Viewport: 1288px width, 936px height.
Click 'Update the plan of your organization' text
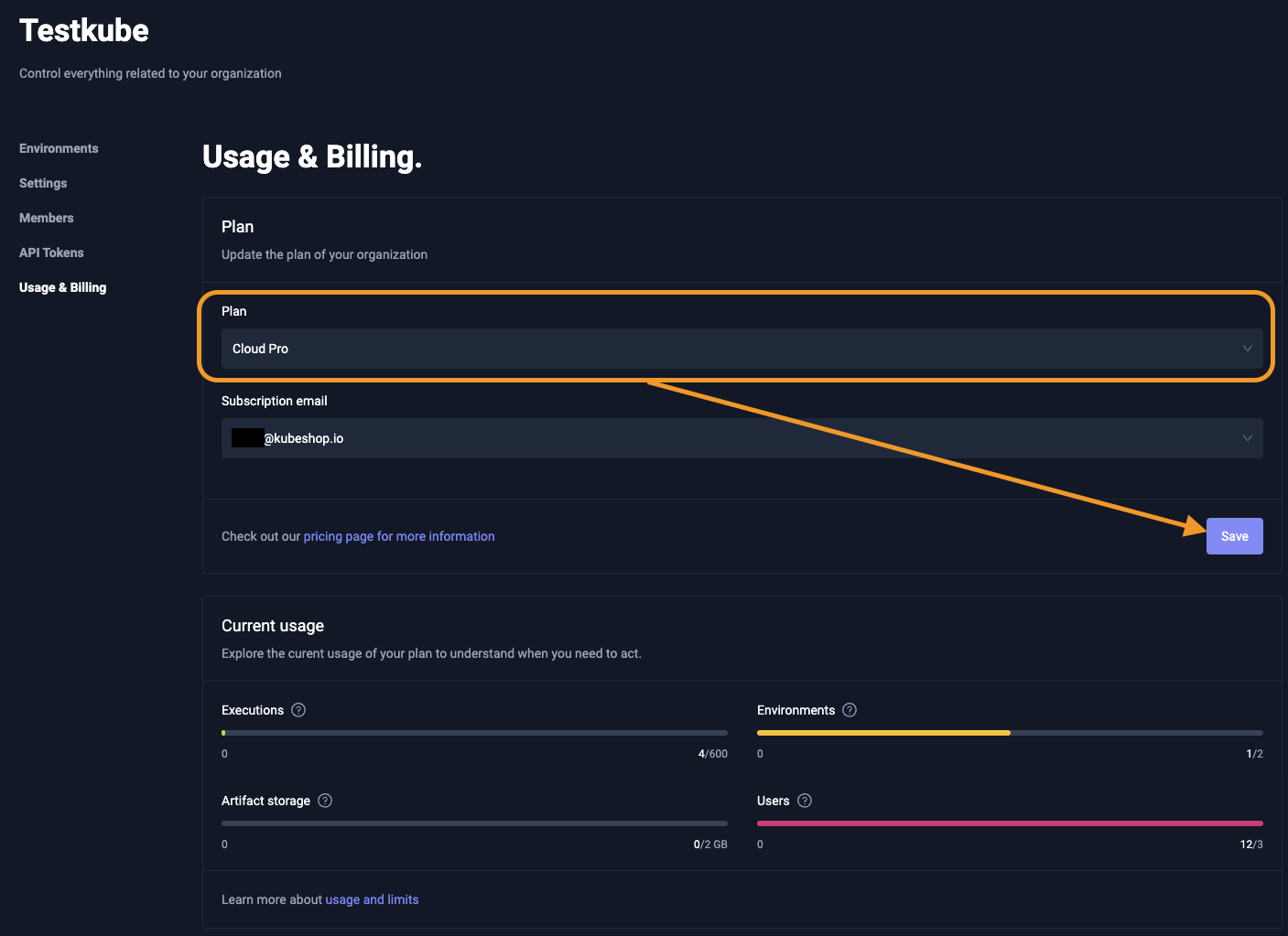pos(324,254)
